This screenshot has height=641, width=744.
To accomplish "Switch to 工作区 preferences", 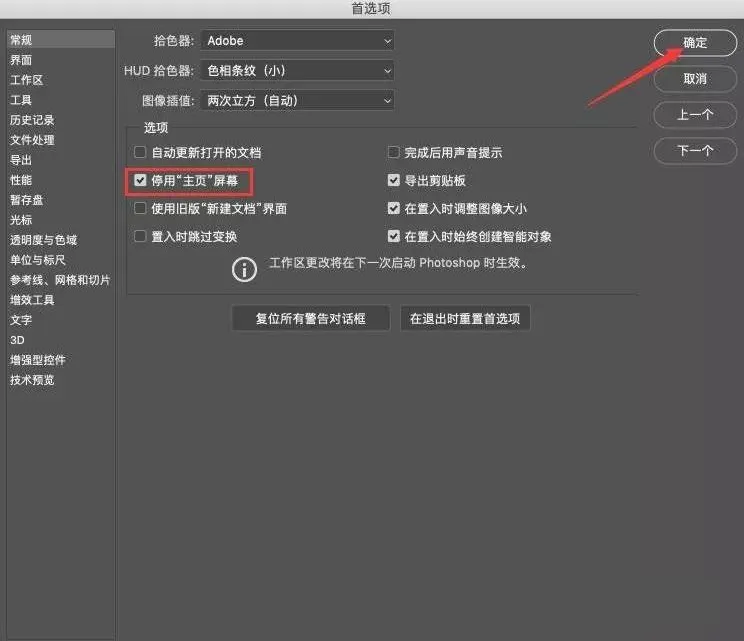I will [x=27, y=80].
